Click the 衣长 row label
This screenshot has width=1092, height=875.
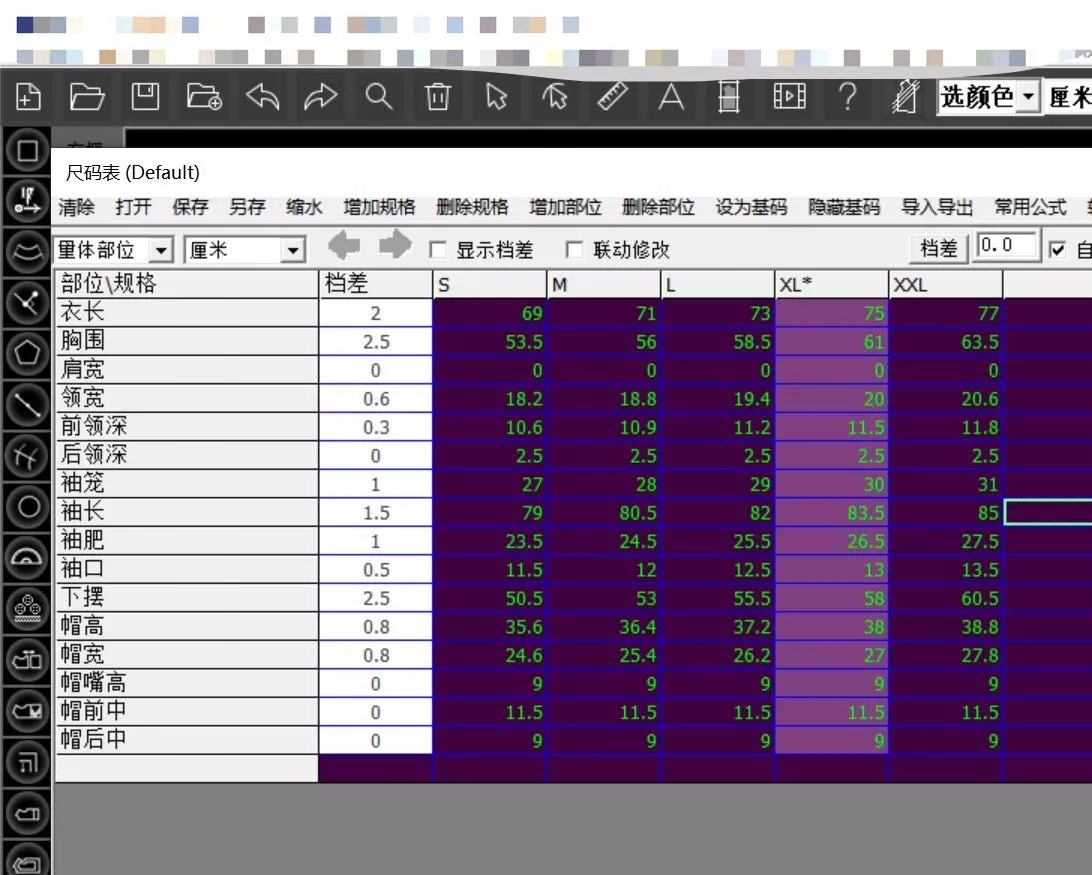tap(187, 313)
